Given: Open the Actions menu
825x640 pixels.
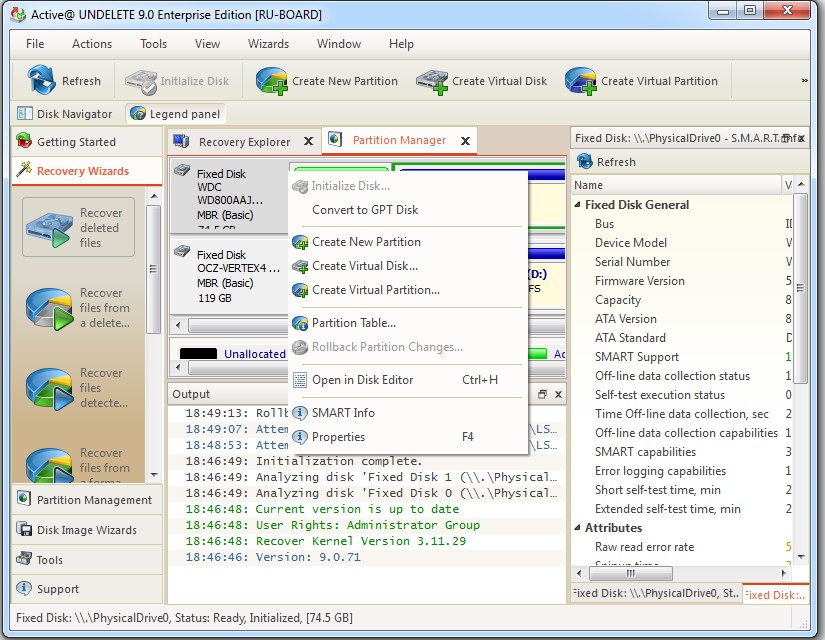Looking at the screenshot, I should (x=92, y=44).
